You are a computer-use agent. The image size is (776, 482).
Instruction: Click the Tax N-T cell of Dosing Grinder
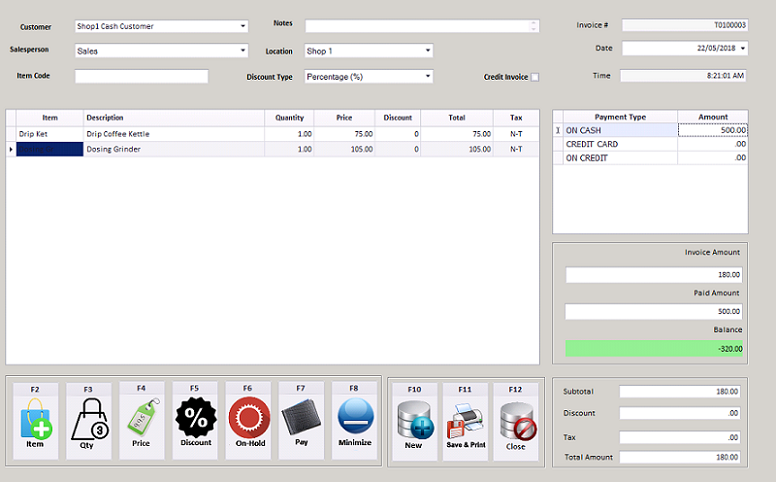click(x=516, y=149)
